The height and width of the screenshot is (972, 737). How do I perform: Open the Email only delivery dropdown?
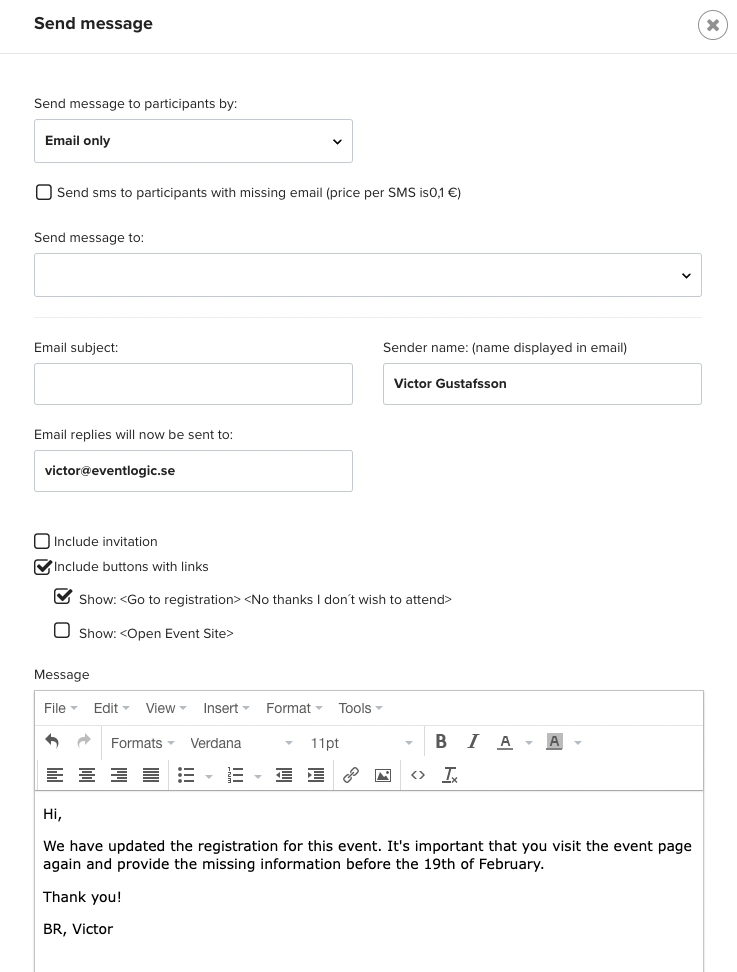pos(193,141)
